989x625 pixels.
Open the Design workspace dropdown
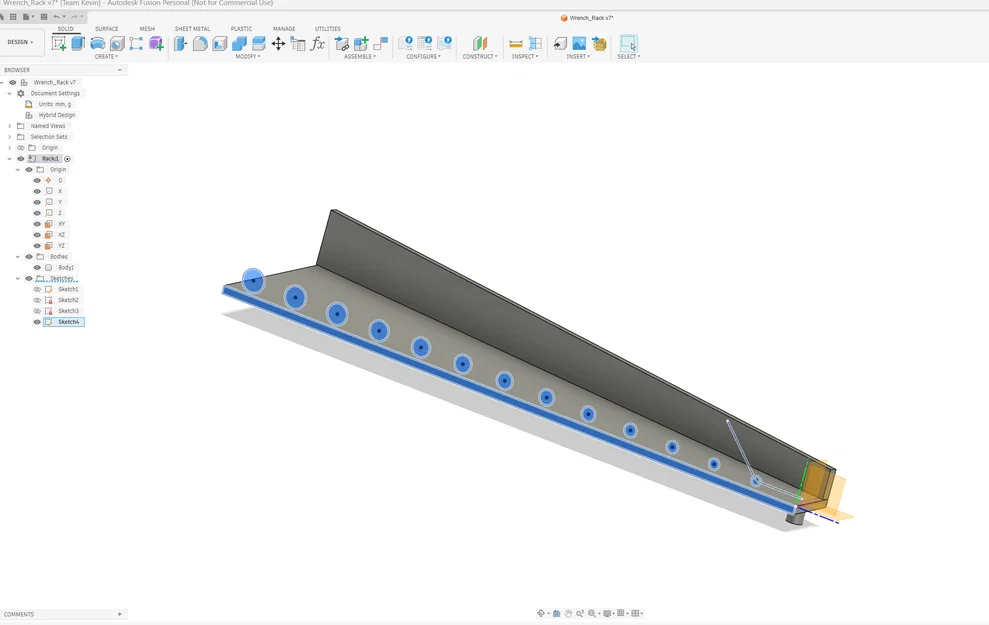coord(21,42)
